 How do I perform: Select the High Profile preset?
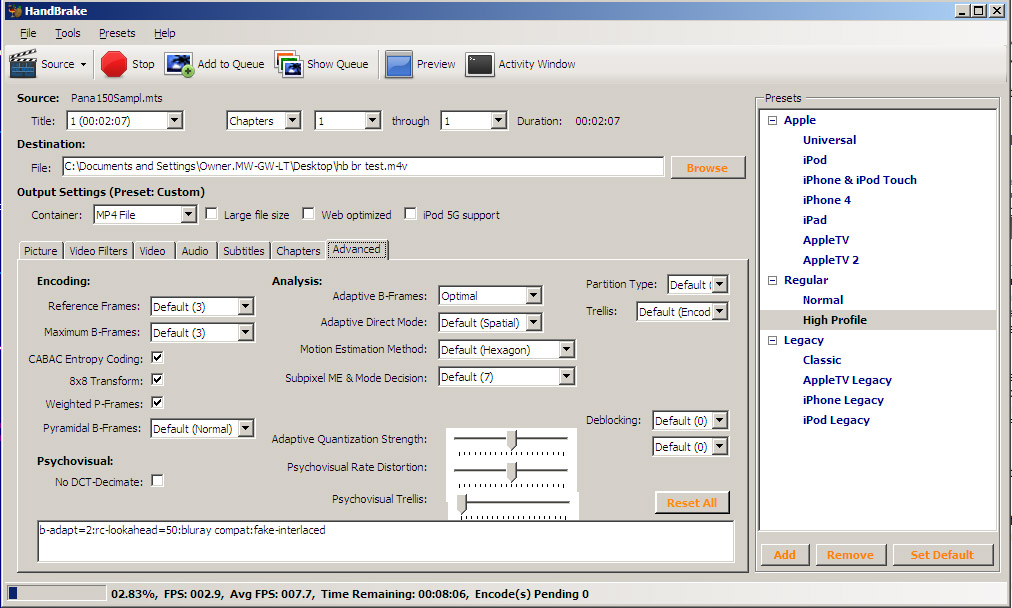point(835,320)
